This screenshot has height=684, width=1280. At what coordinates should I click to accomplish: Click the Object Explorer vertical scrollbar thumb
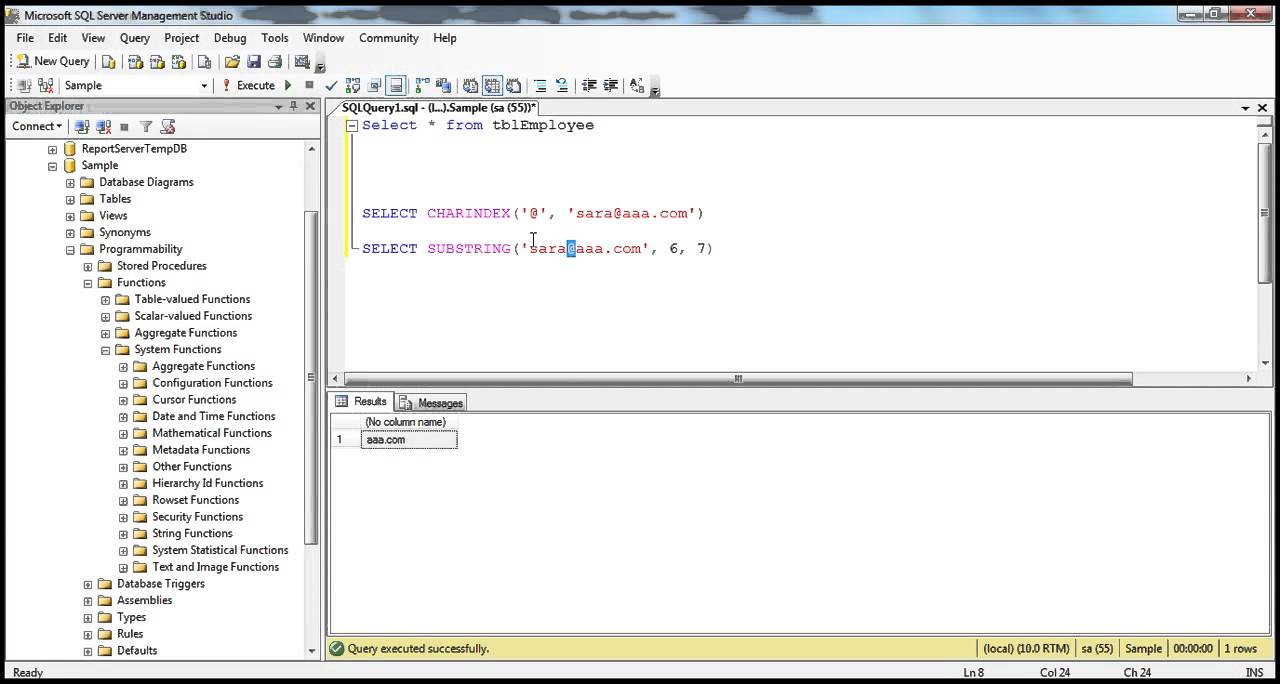(312, 378)
